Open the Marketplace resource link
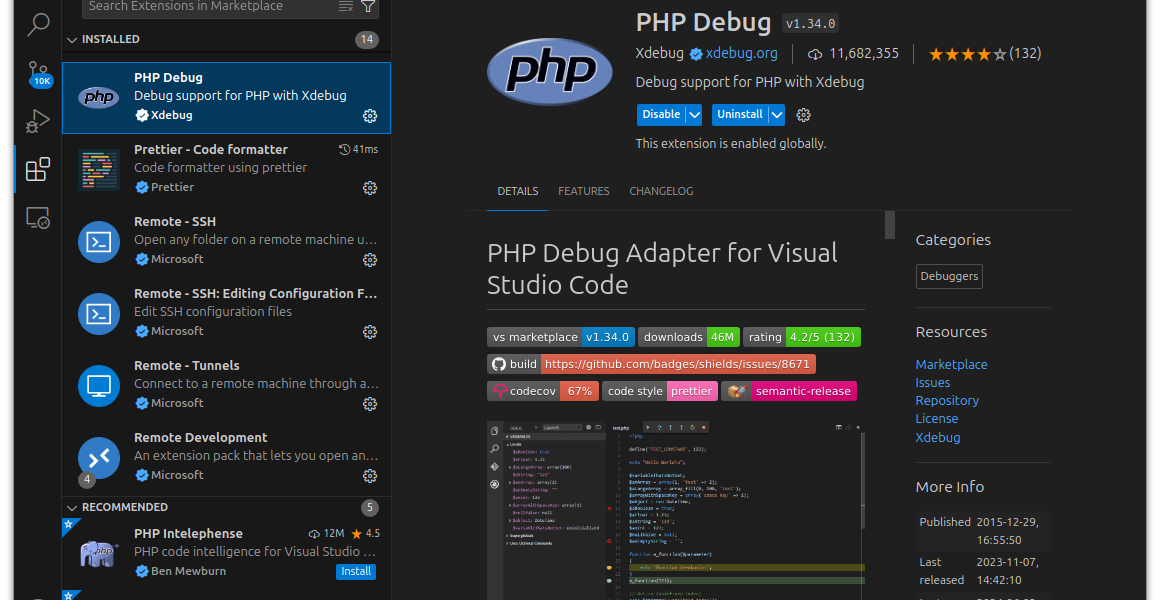 coord(951,364)
